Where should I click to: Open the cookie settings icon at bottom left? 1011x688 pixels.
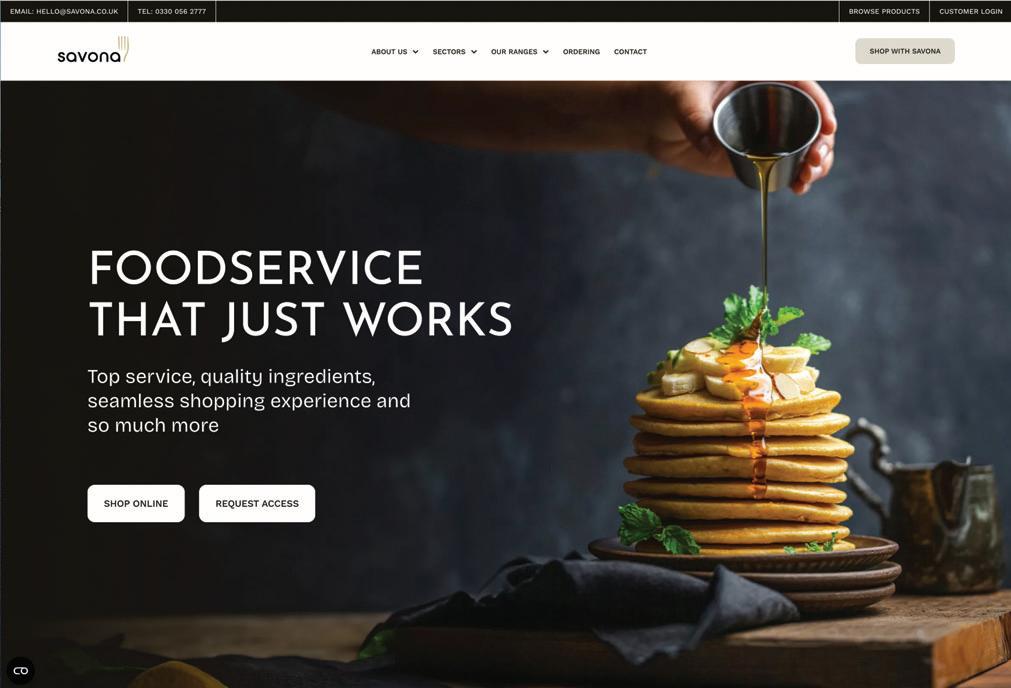21,671
